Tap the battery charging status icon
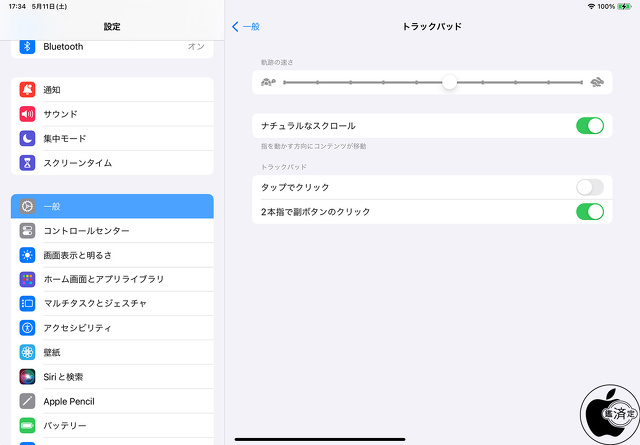This screenshot has height=445, width=640. click(x=624, y=7)
